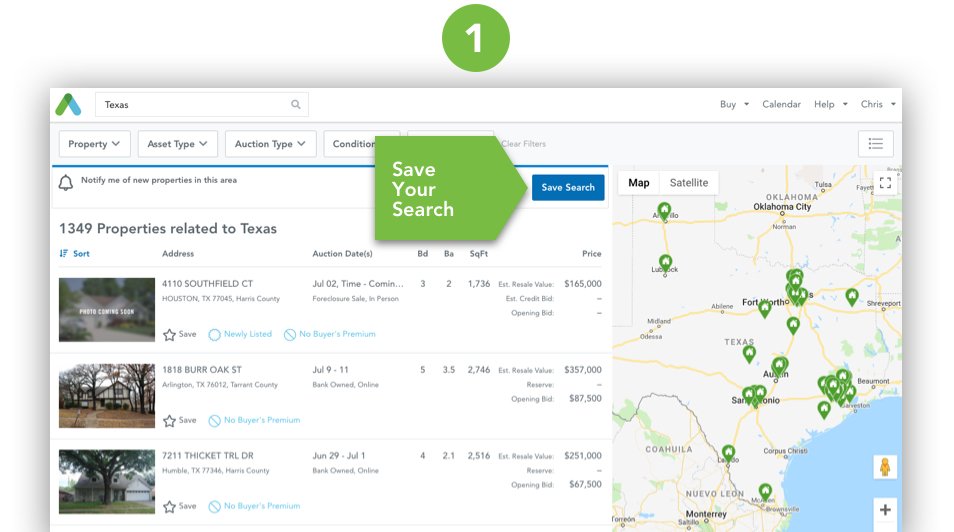Image resolution: width=954 pixels, height=532 pixels.
Task: Expand the Auction Type filter
Action: (x=270, y=144)
